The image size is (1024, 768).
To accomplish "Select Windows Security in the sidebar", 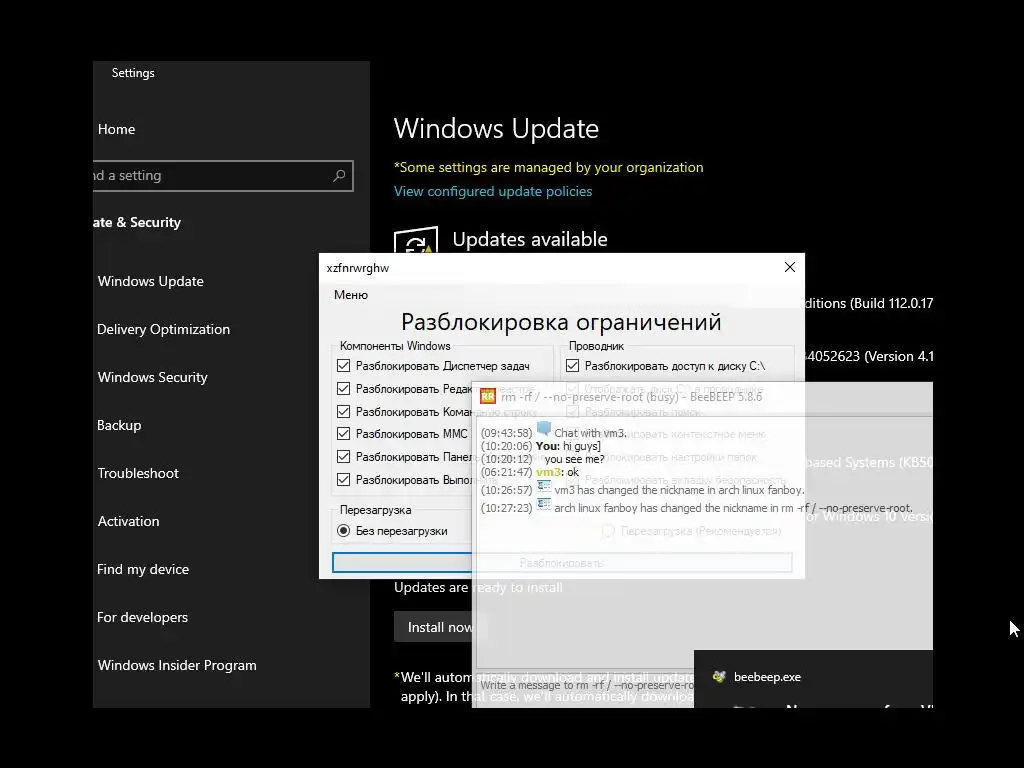I will point(152,377).
